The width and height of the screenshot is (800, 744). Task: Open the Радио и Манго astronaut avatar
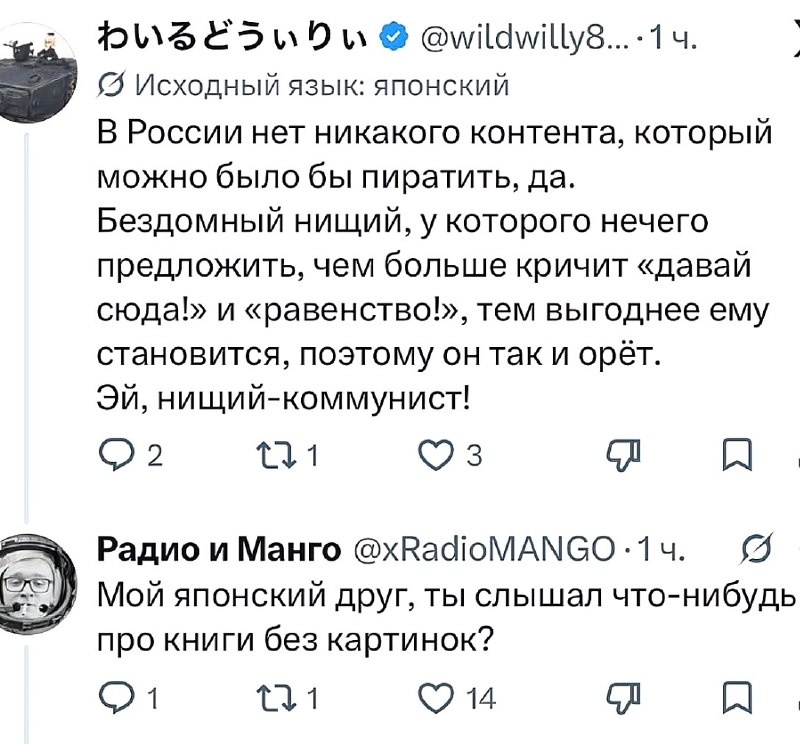[x=36, y=584]
